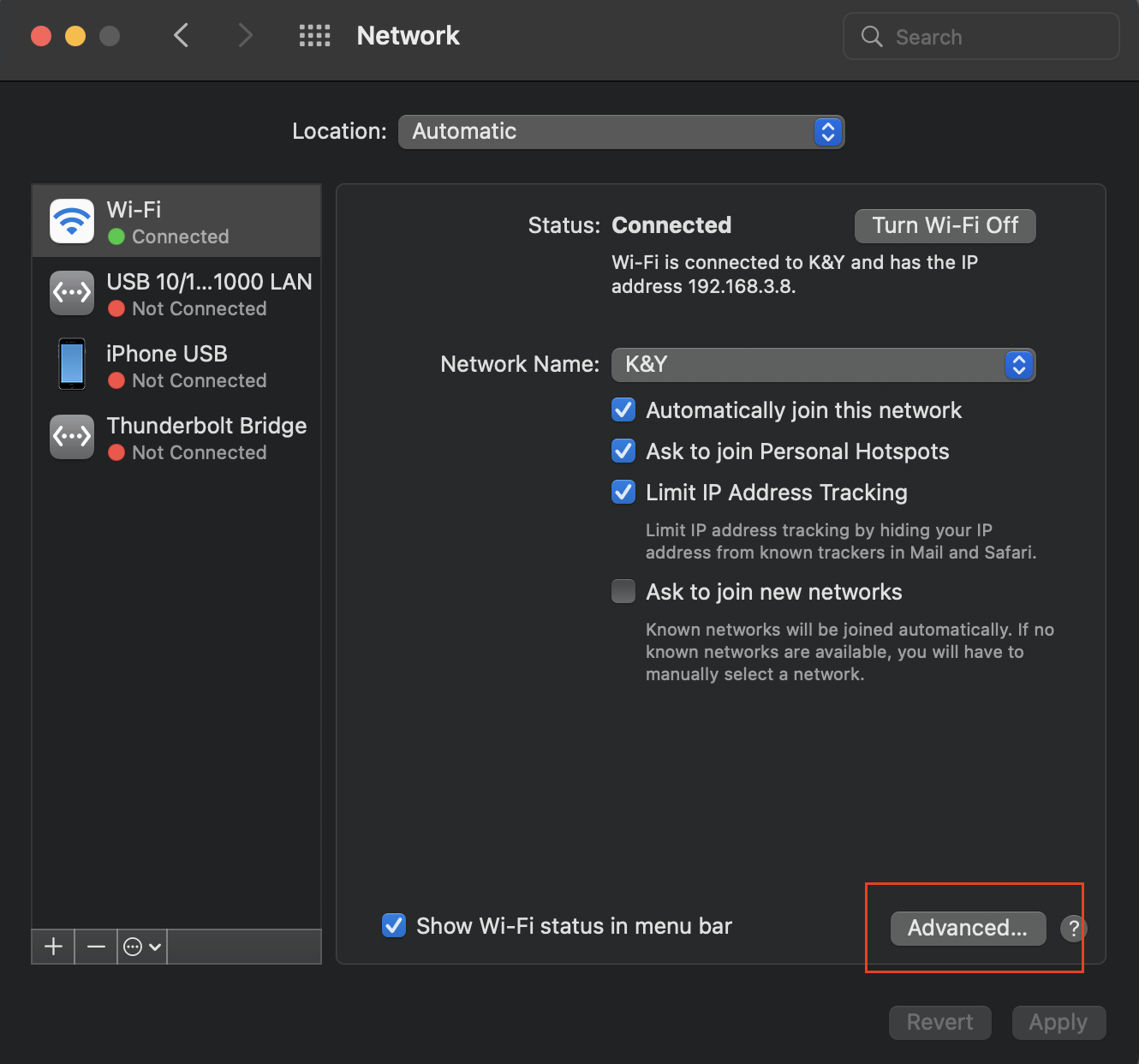Click the add network service plus button
Image resolution: width=1139 pixels, height=1064 pixels.
(x=53, y=947)
